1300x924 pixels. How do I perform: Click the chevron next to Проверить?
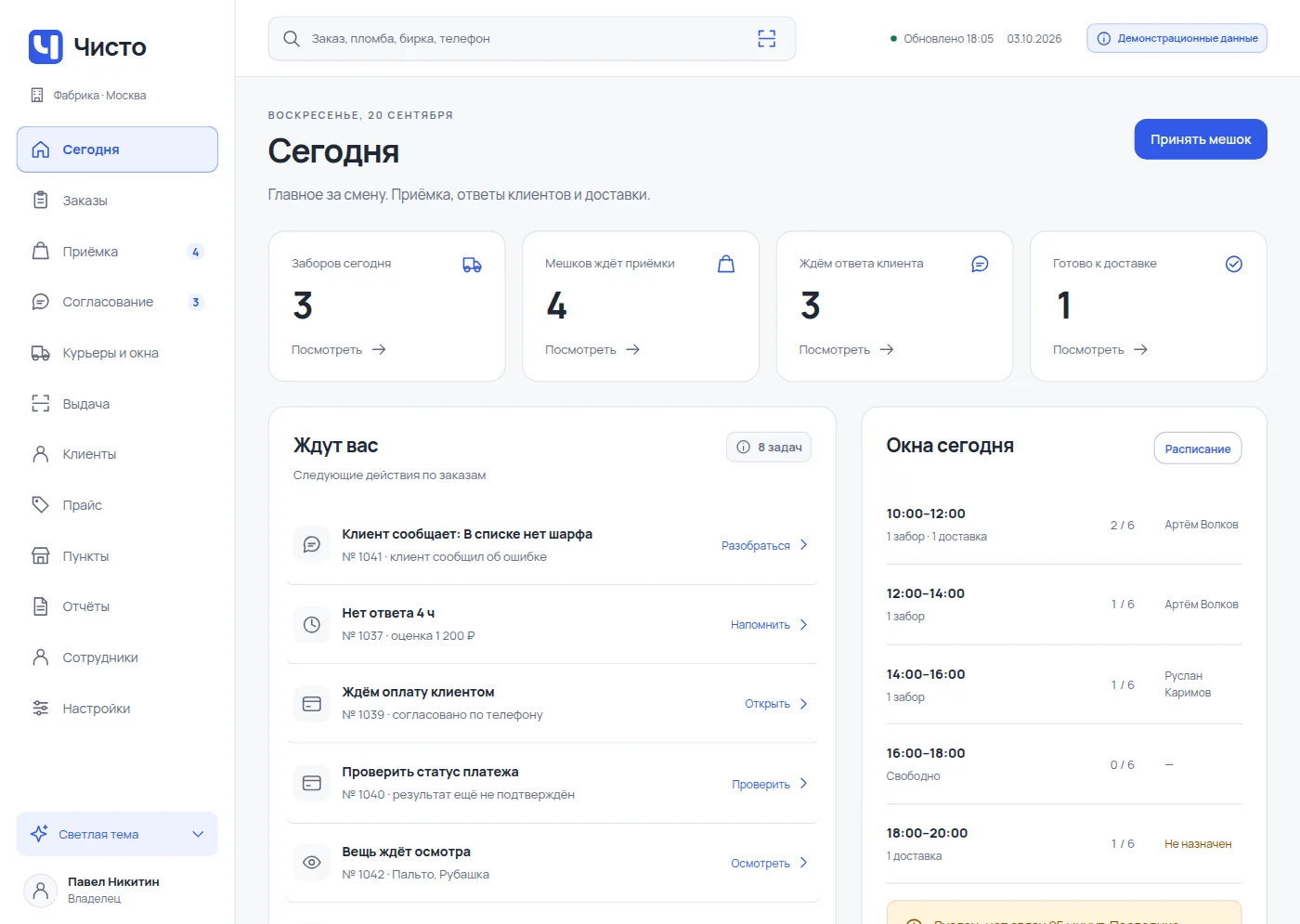[803, 783]
